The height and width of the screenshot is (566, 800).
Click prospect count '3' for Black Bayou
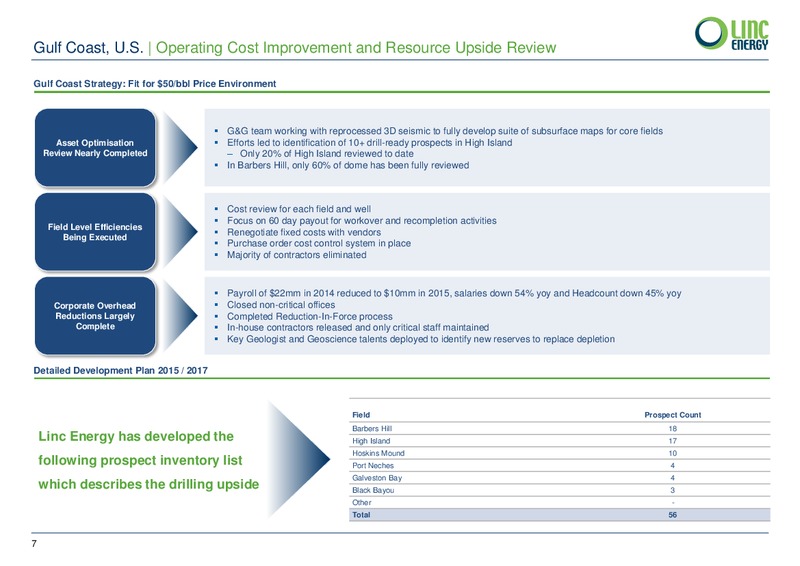pos(672,490)
